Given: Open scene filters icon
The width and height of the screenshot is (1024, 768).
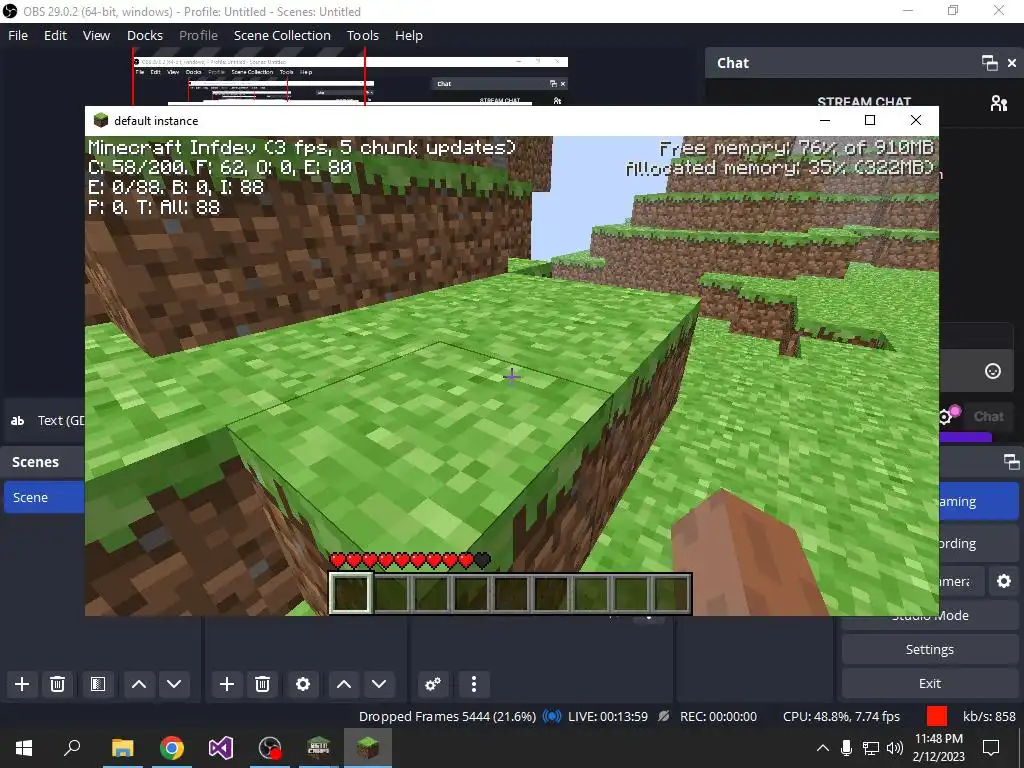Looking at the screenshot, I should click(x=98, y=684).
